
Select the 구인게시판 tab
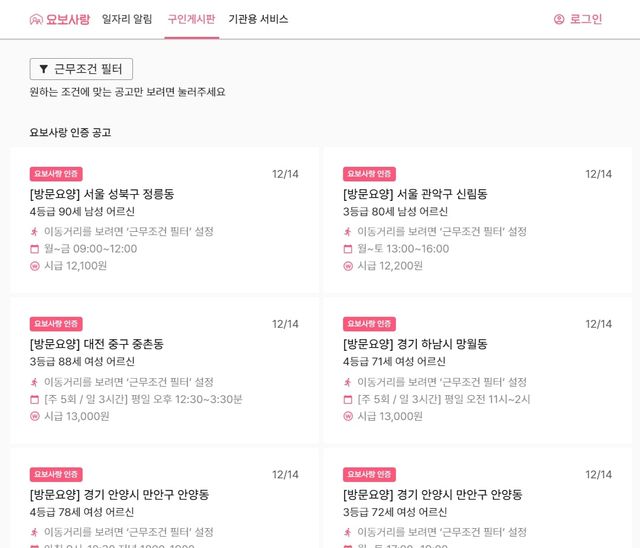[191, 19]
